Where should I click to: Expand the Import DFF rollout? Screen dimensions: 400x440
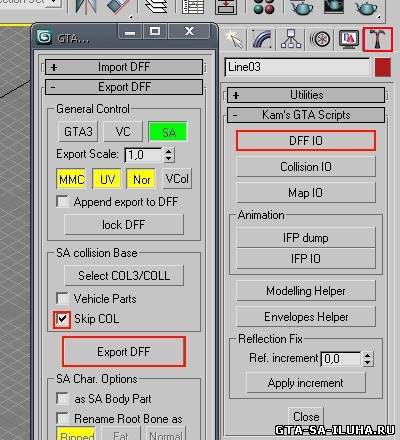pyautogui.click(x=124, y=67)
